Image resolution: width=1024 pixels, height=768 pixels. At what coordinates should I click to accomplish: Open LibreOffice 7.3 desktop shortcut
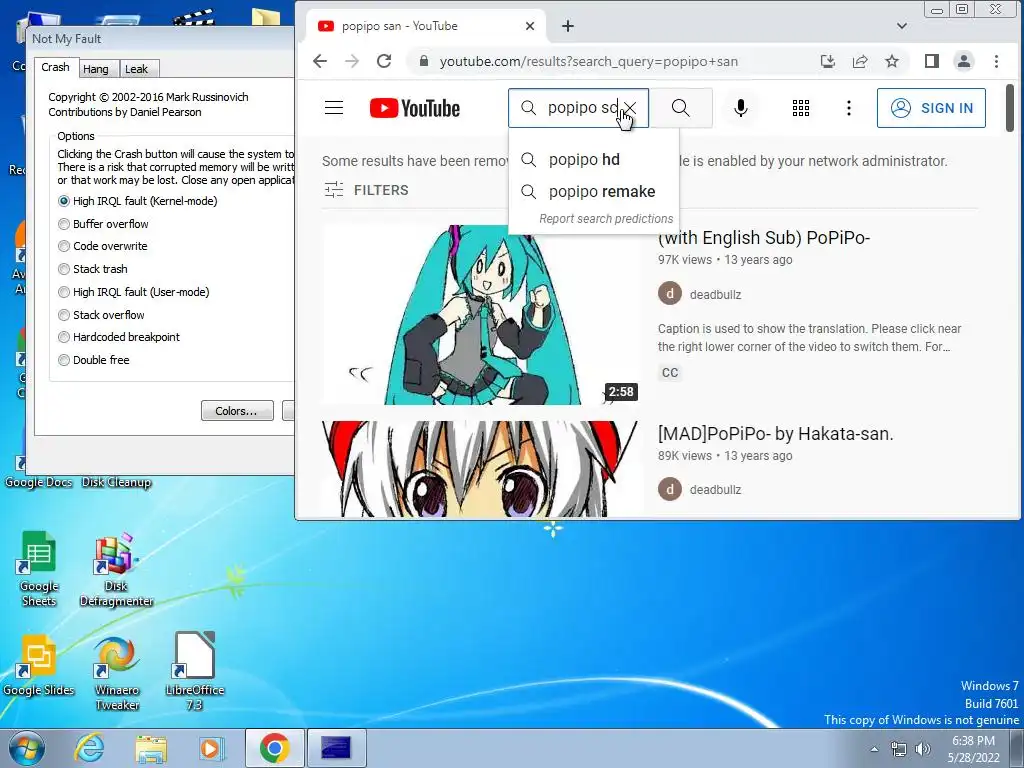tap(195, 673)
